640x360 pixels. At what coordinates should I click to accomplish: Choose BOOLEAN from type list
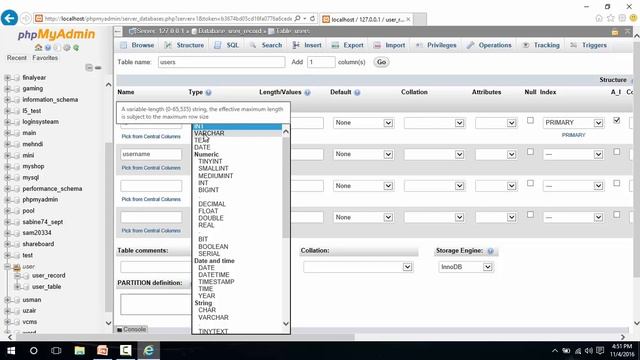click(213, 247)
